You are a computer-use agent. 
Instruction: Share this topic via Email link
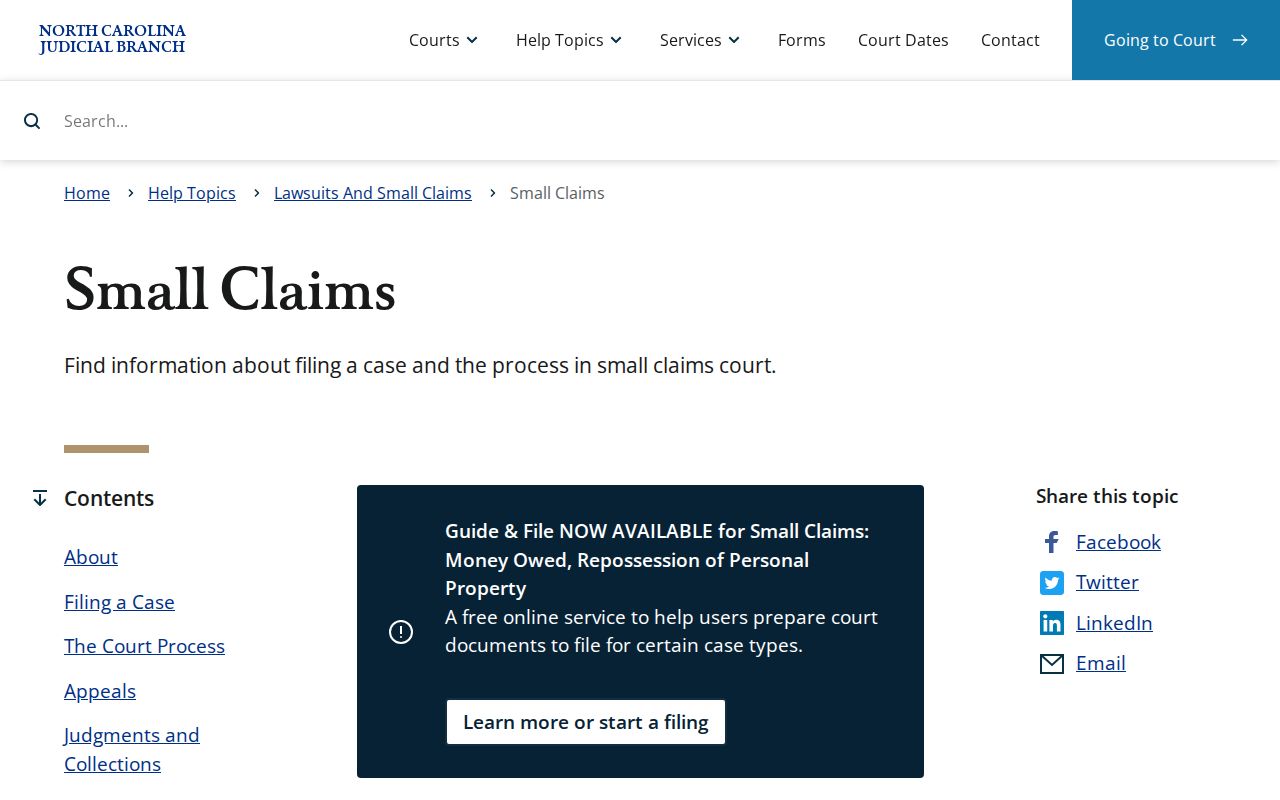[1101, 663]
